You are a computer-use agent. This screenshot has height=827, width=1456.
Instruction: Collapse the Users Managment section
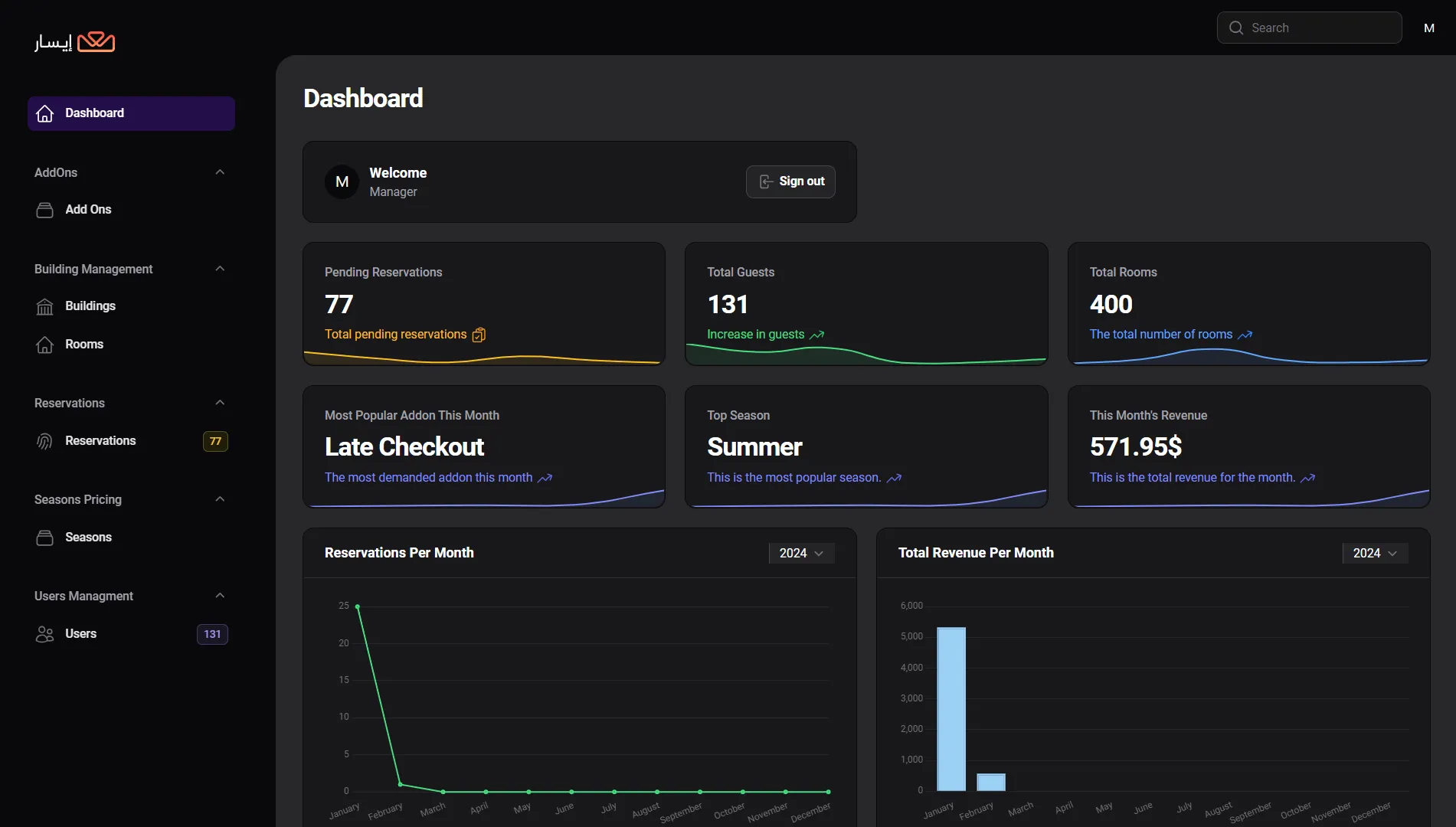[x=220, y=596]
